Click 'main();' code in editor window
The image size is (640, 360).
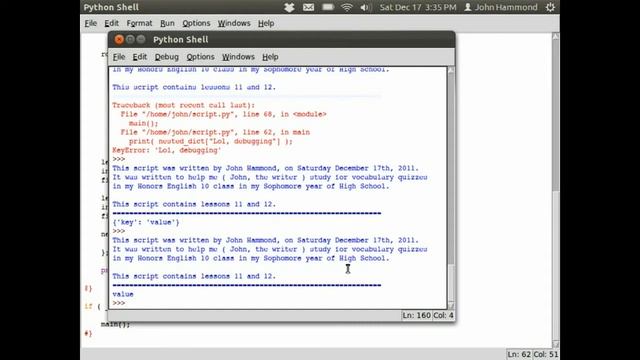pos(116,324)
